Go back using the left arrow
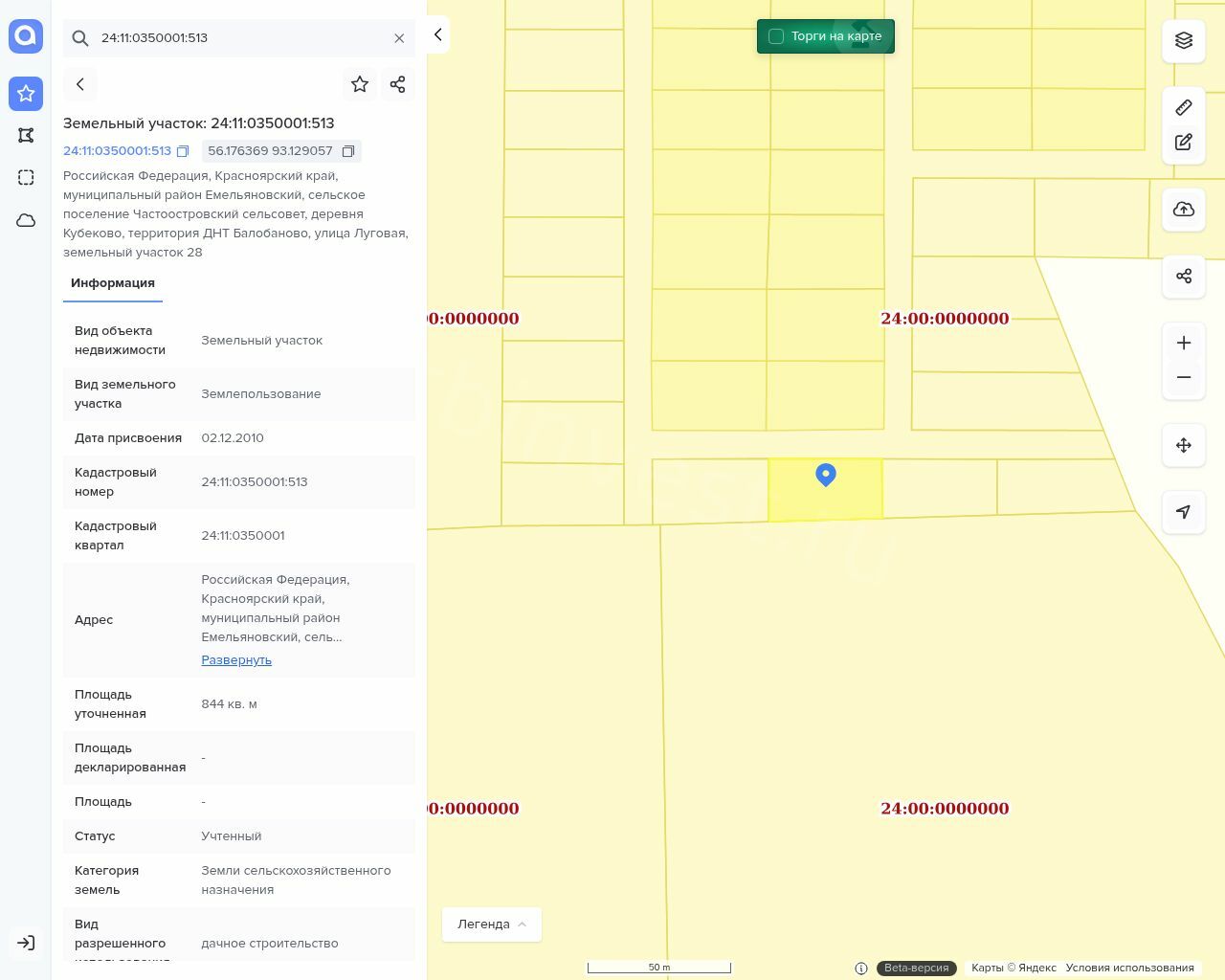The height and width of the screenshot is (980, 1225). (x=80, y=84)
